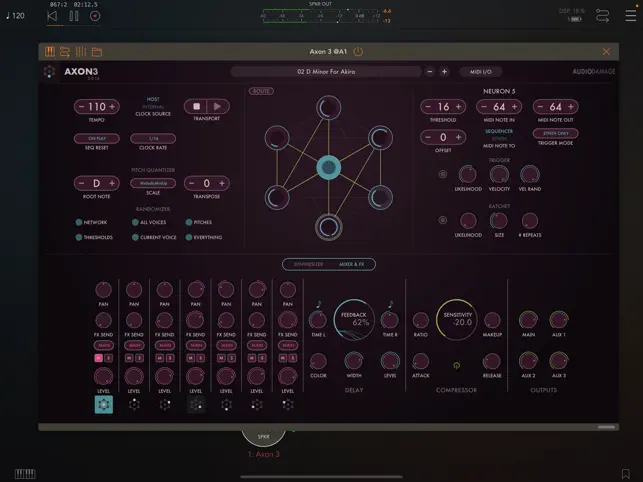
Task: Click the compressor Sensitivity -20.0 dial
Action: [x=456, y=320]
